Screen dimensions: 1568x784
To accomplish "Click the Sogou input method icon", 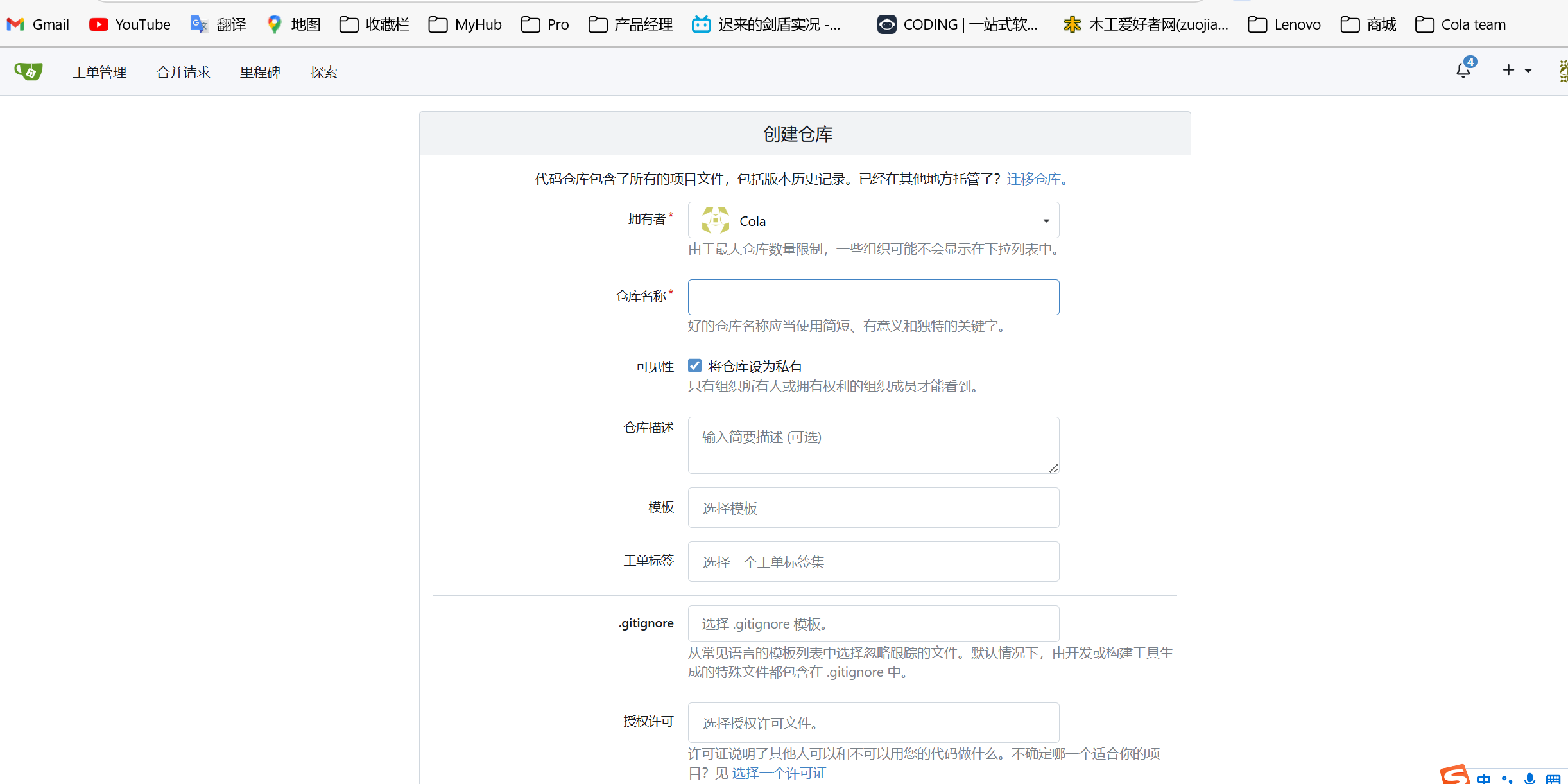I will click(1454, 775).
